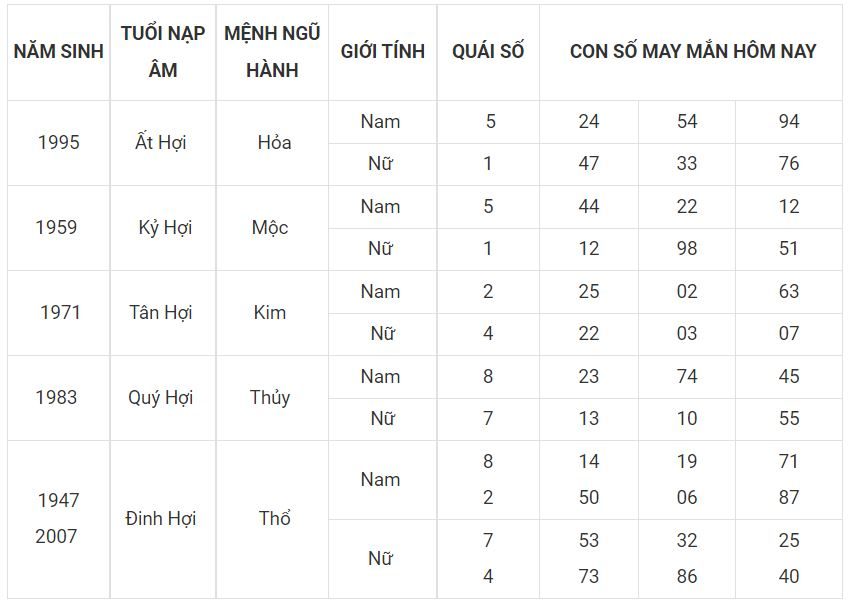The height and width of the screenshot is (607, 852).
Task: Click the NĂM SINH column header
Action: point(59,52)
